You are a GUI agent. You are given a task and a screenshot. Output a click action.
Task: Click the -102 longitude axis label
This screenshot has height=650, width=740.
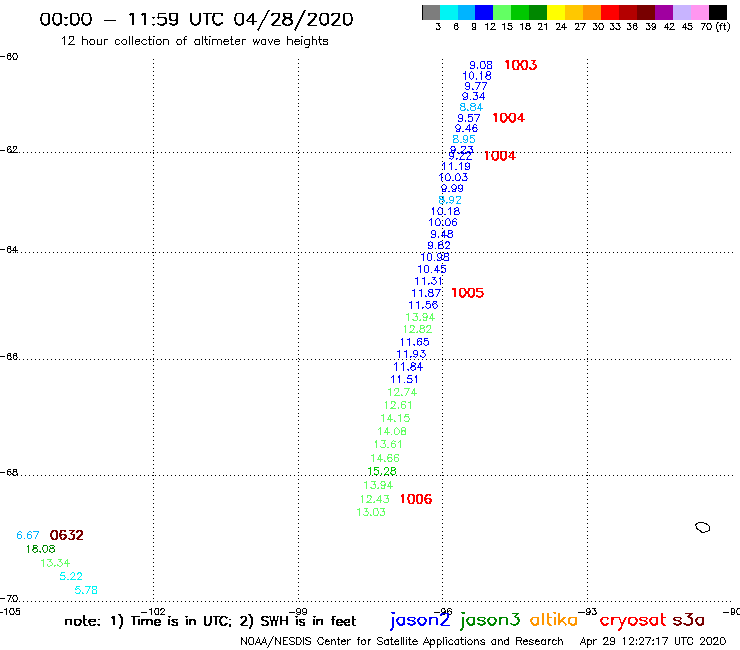point(153,612)
